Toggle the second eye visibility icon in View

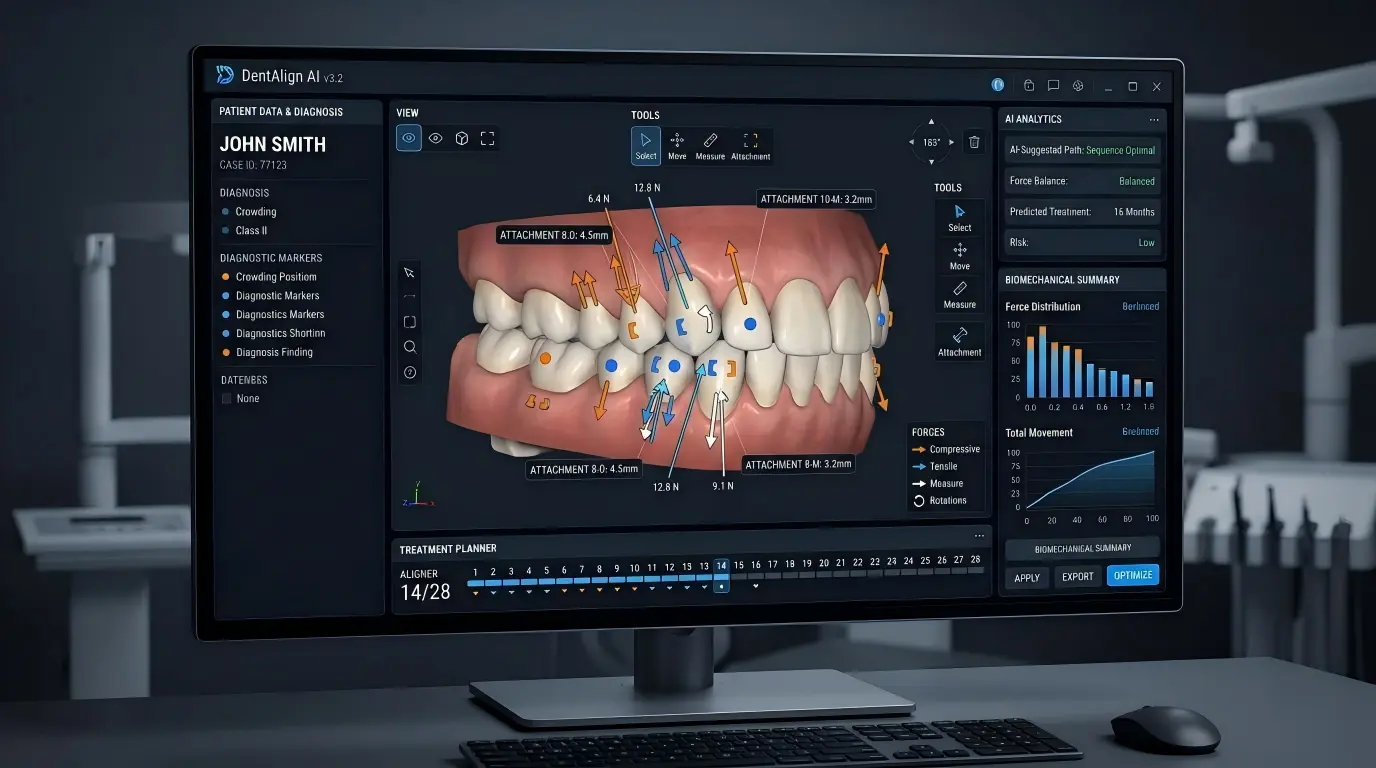point(435,138)
